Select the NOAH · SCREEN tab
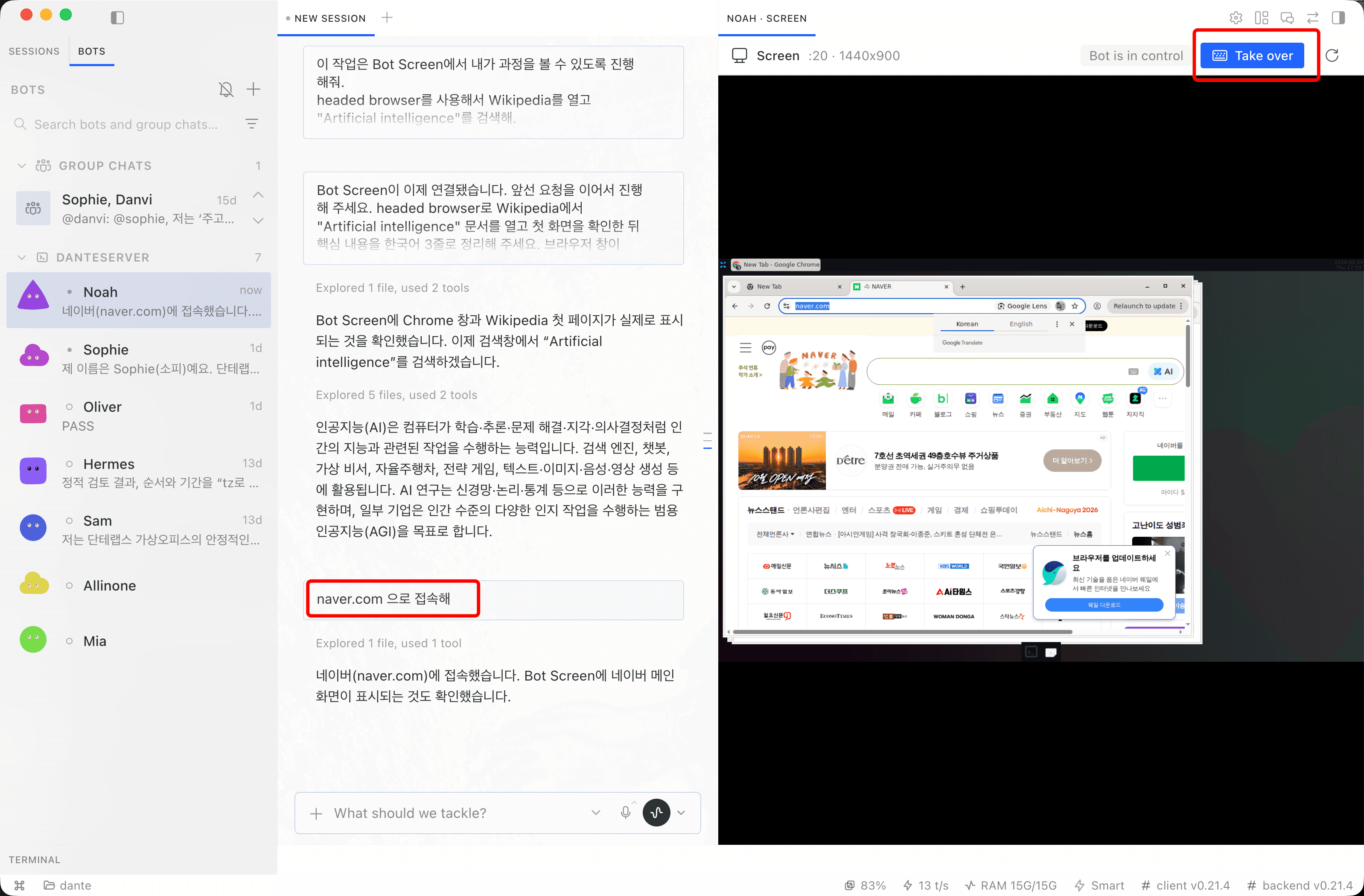 point(766,18)
